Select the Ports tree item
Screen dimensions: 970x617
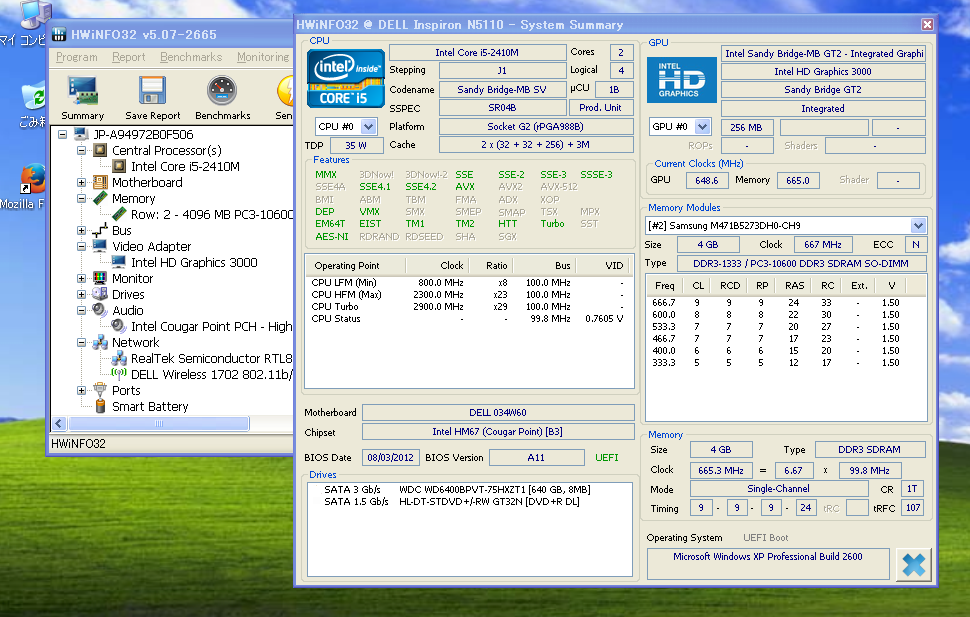pyautogui.click(x=126, y=390)
